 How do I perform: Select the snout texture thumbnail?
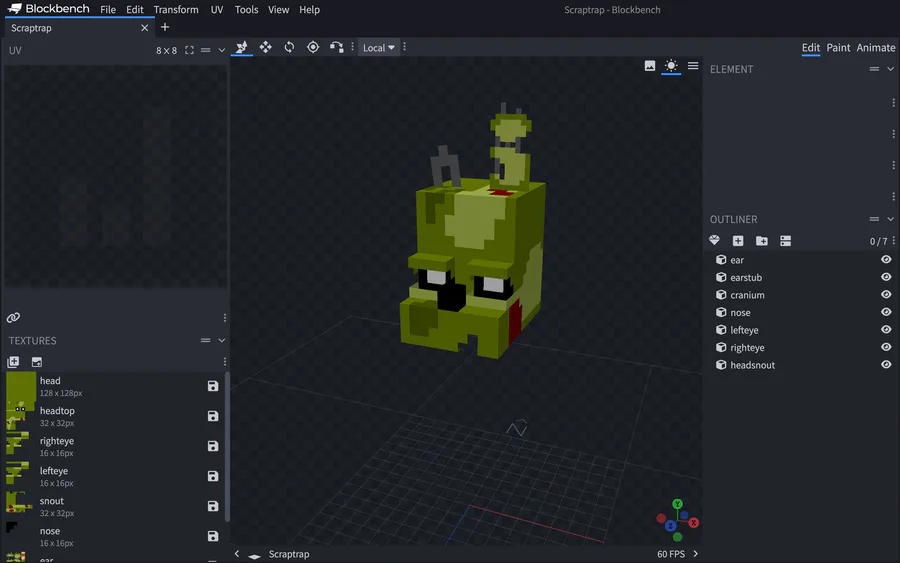click(x=21, y=506)
